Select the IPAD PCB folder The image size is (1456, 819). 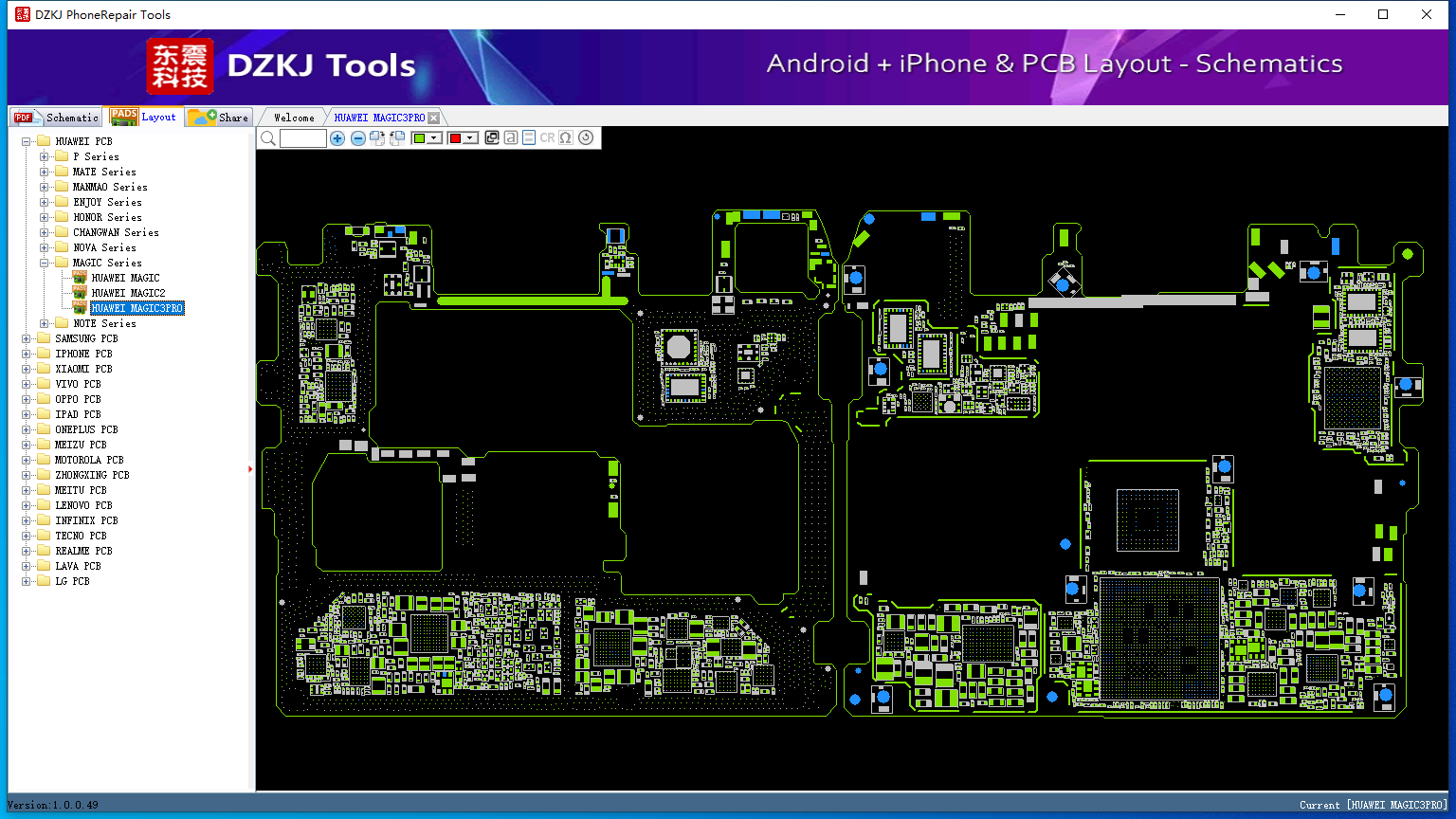tap(78, 414)
